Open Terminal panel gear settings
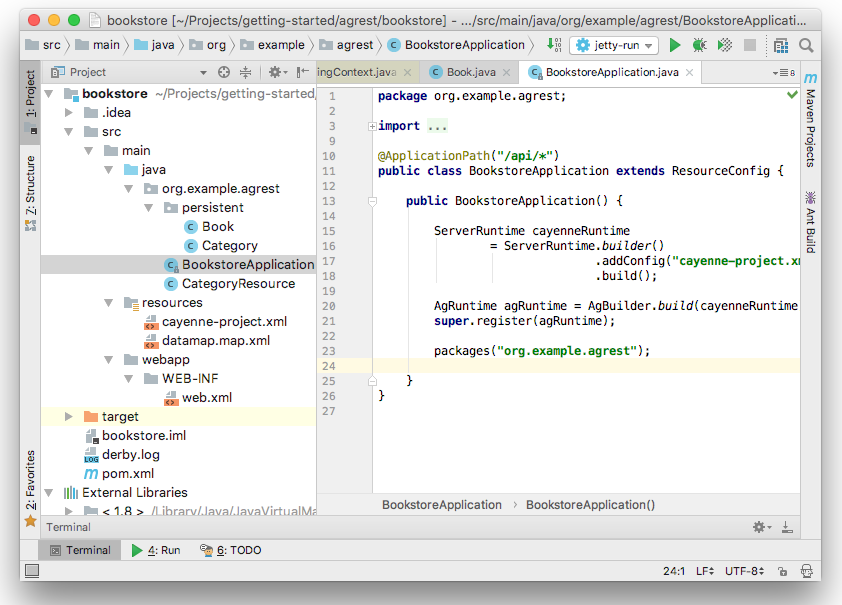Image resolution: width=842 pixels, height=605 pixels. click(x=761, y=527)
